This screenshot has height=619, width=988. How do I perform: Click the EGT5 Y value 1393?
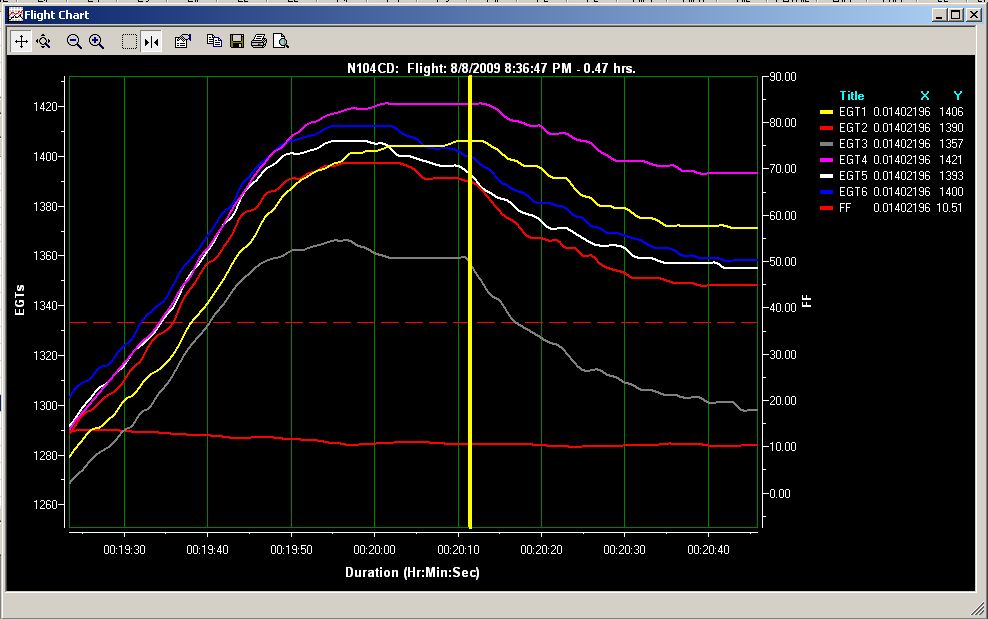(x=951, y=176)
